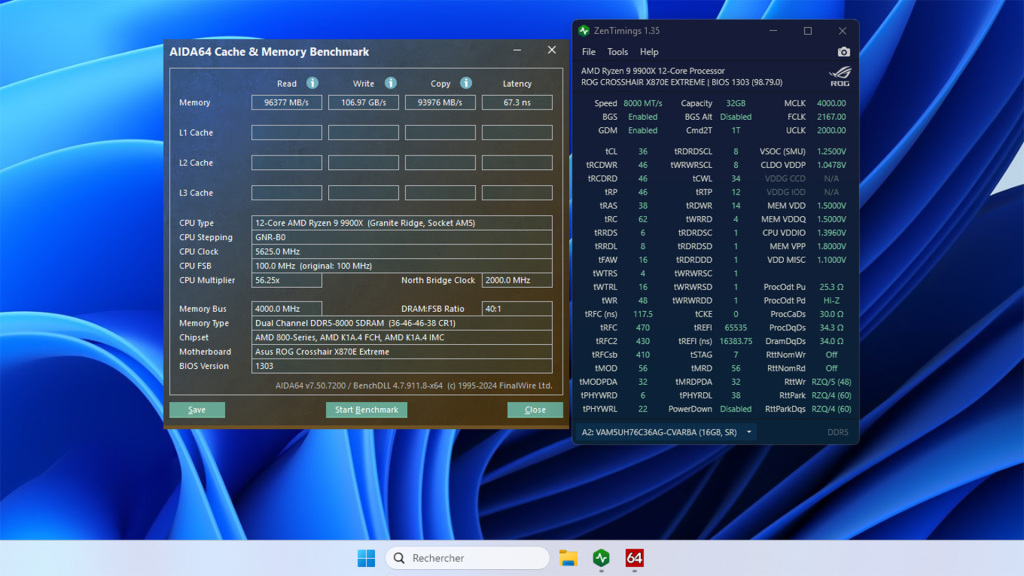Click the Write info icon in AIDA64
Viewport: 1024px width, 576px height.
point(391,83)
